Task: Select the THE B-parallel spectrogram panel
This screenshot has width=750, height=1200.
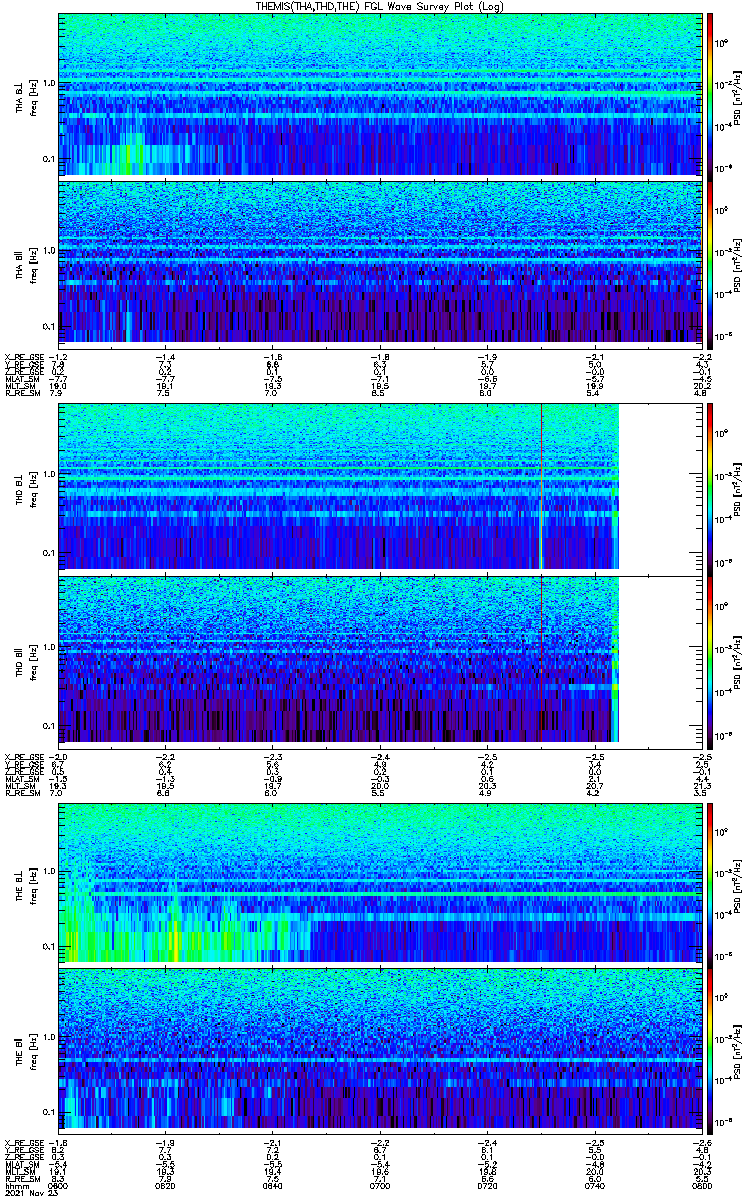Action: click(378, 1049)
